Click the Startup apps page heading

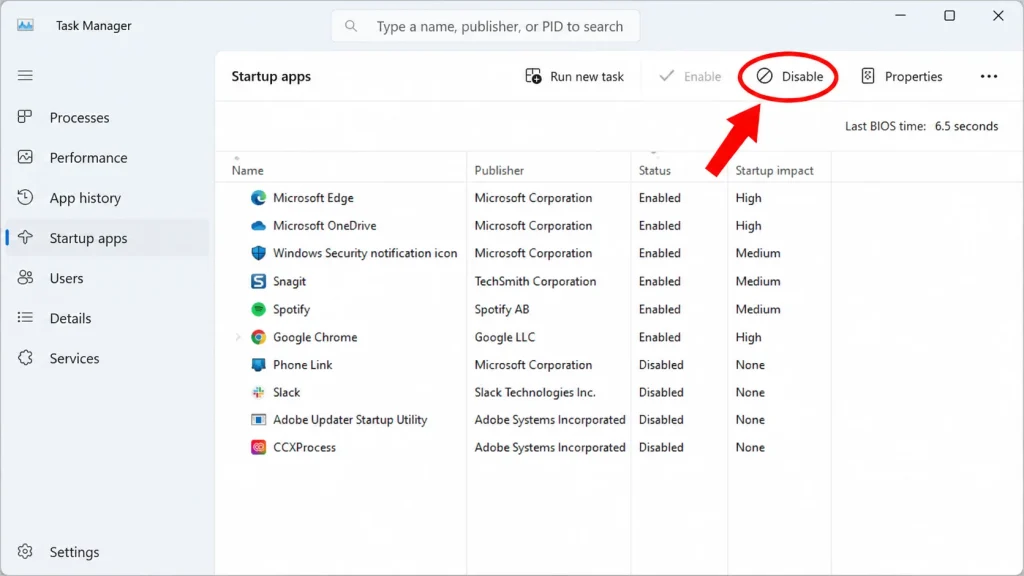pyautogui.click(x=271, y=76)
